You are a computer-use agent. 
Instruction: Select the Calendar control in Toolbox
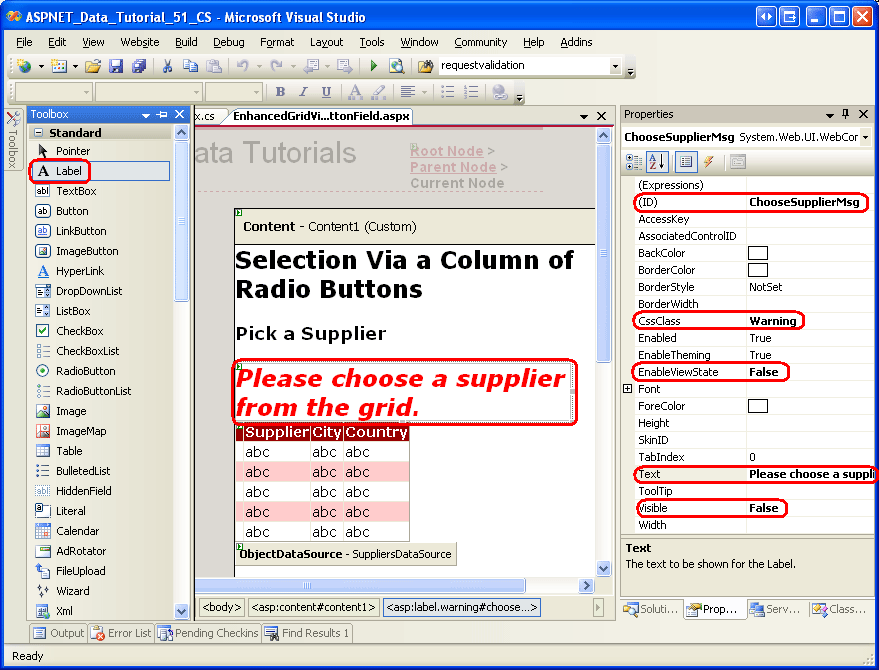click(77, 531)
